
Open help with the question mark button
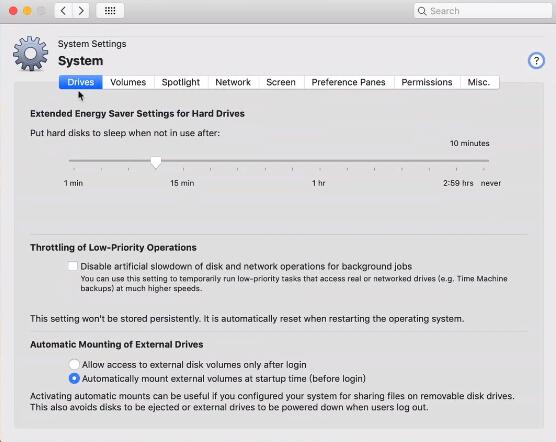pos(536,61)
